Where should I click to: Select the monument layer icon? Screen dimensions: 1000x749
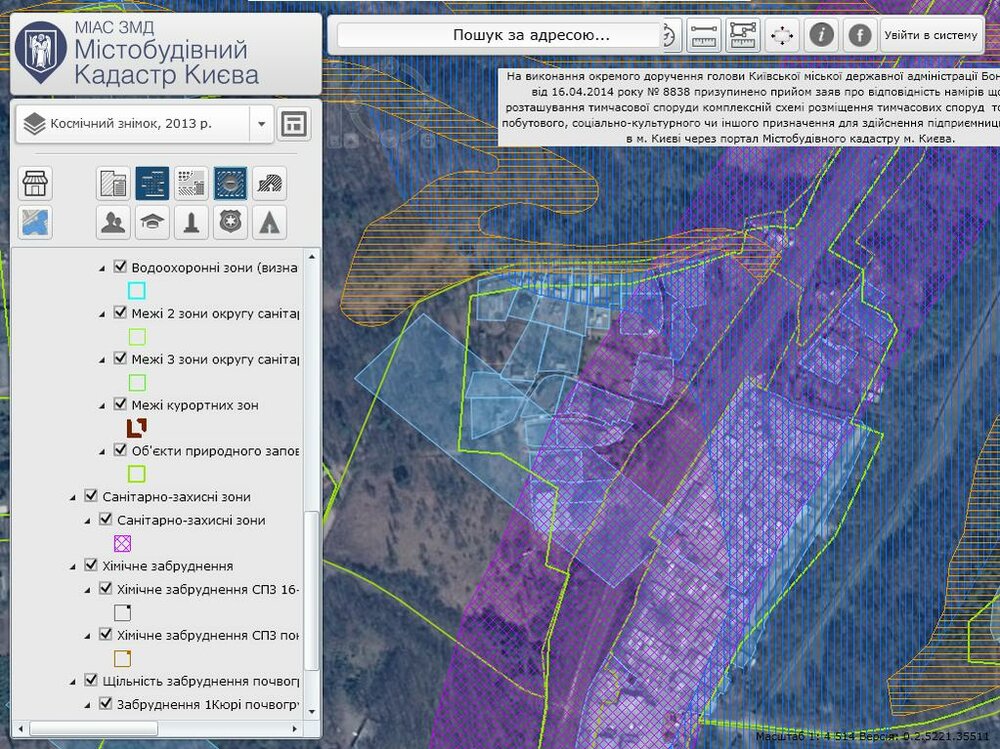tap(191, 222)
